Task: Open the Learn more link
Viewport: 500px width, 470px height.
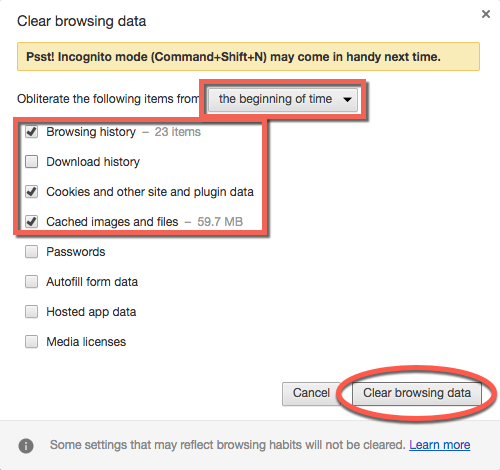Action: tap(440, 445)
